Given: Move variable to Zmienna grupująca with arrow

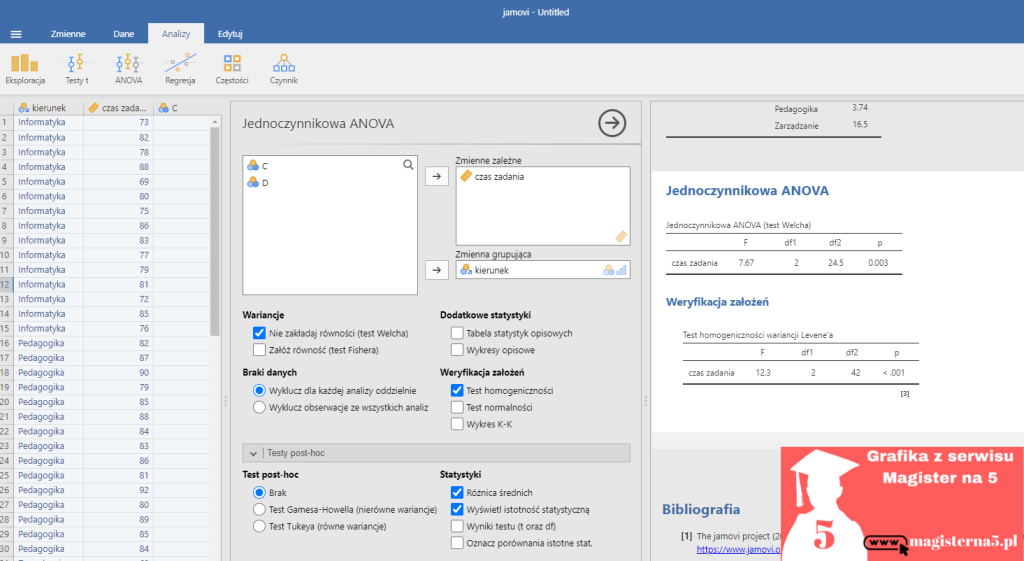Looking at the screenshot, I should coord(435,269).
